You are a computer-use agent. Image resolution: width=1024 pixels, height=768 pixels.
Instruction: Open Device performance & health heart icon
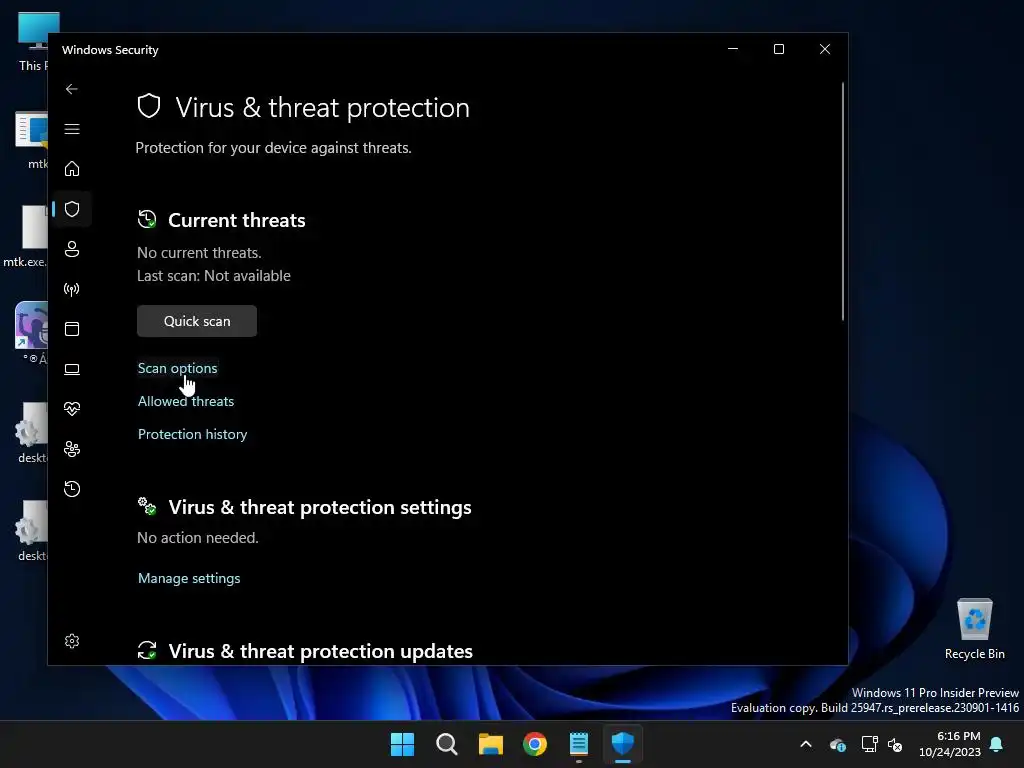pos(72,409)
